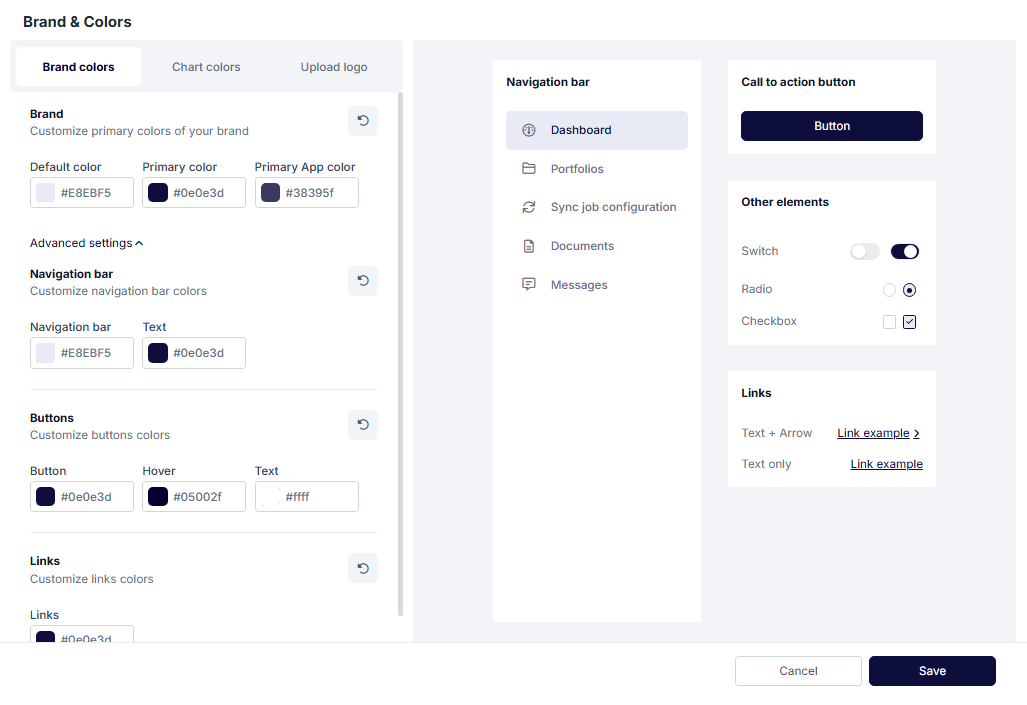
Task: Open the Upload logo tab
Action: point(334,67)
